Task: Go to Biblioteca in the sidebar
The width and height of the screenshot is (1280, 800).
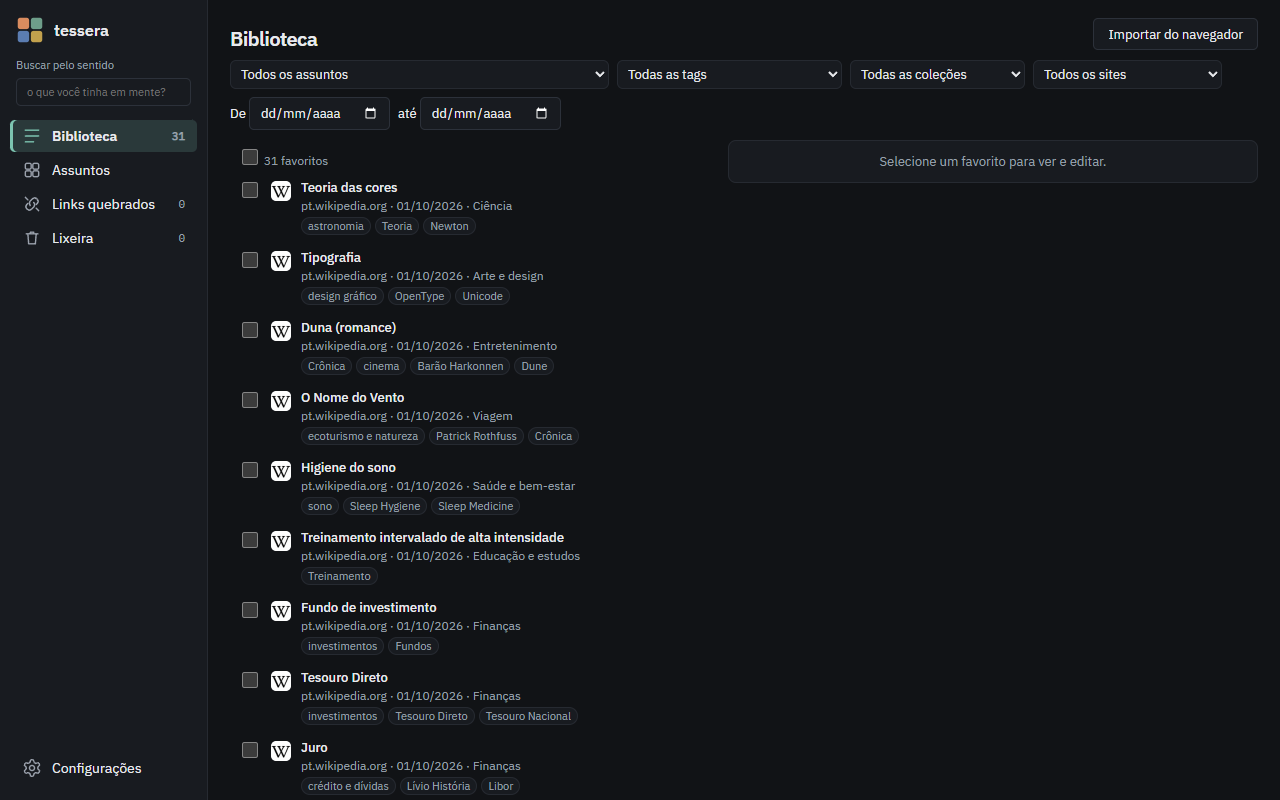Action: click(104, 136)
